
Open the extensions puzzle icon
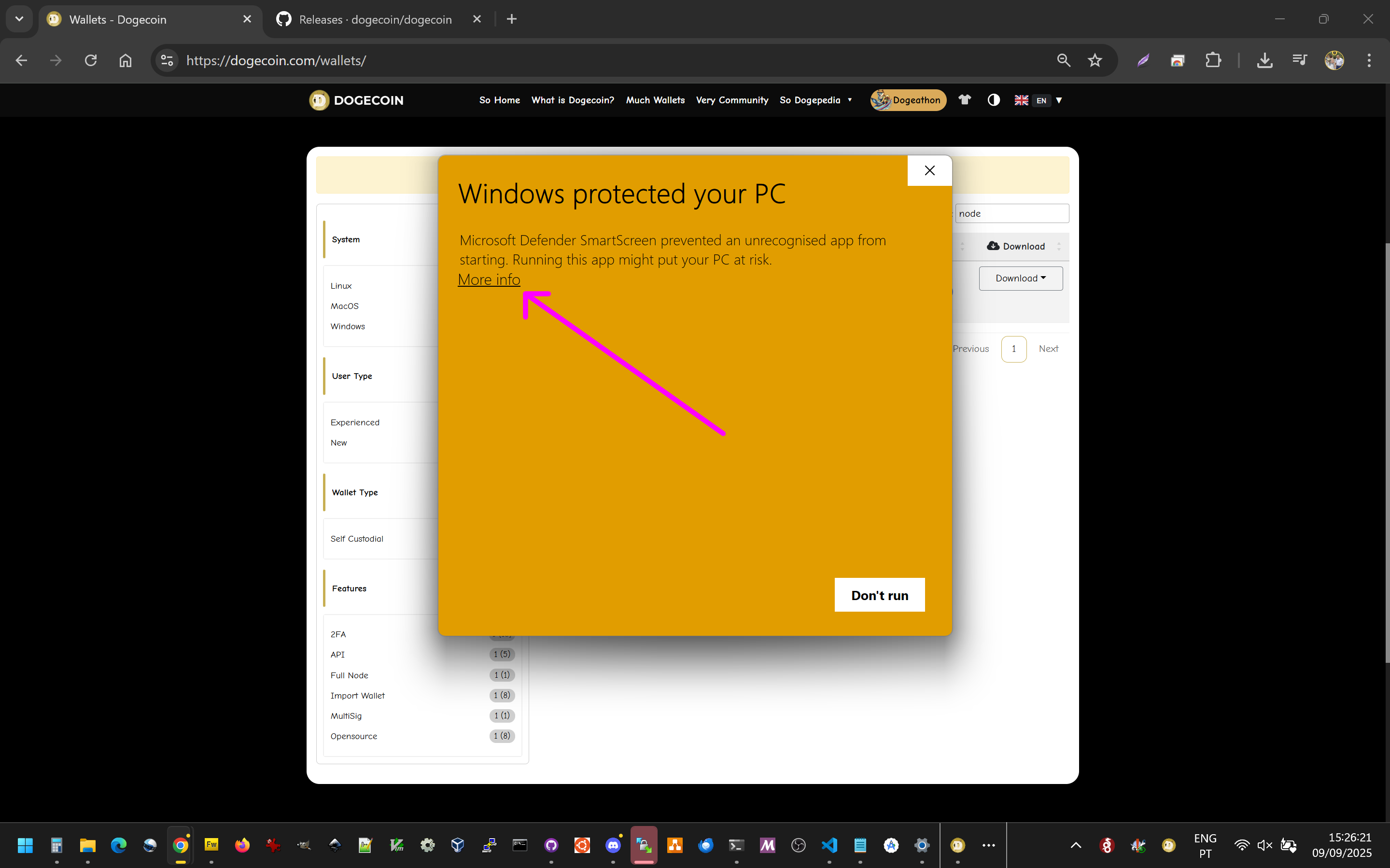click(1213, 60)
